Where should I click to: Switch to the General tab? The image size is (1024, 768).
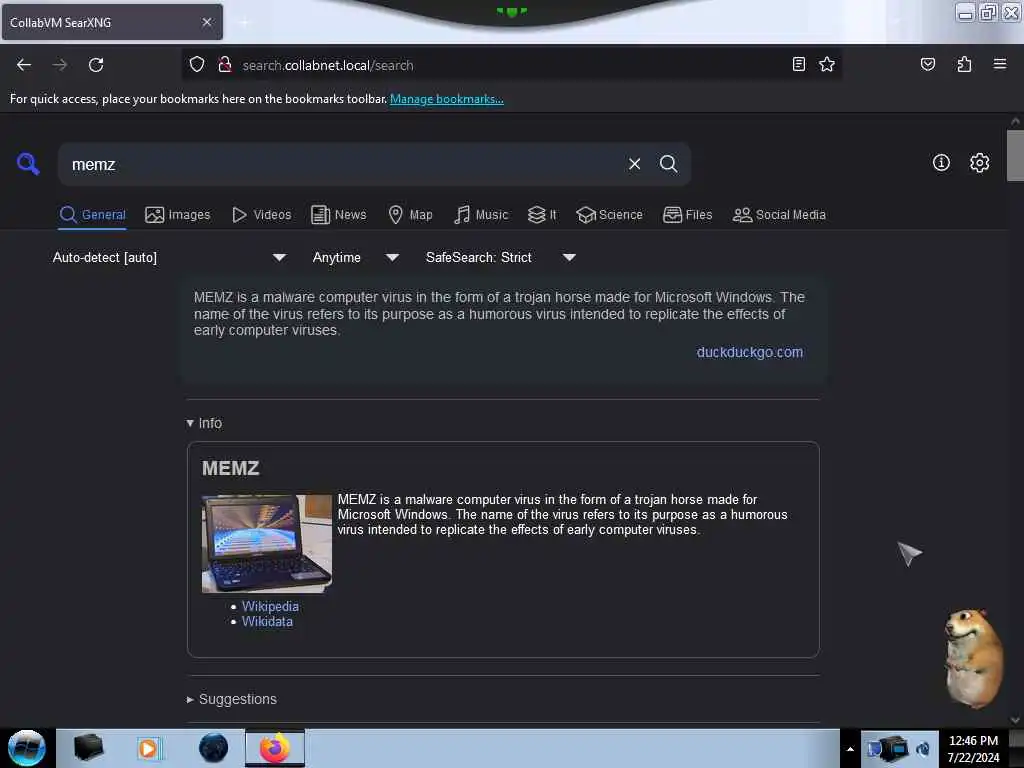[92, 215]
